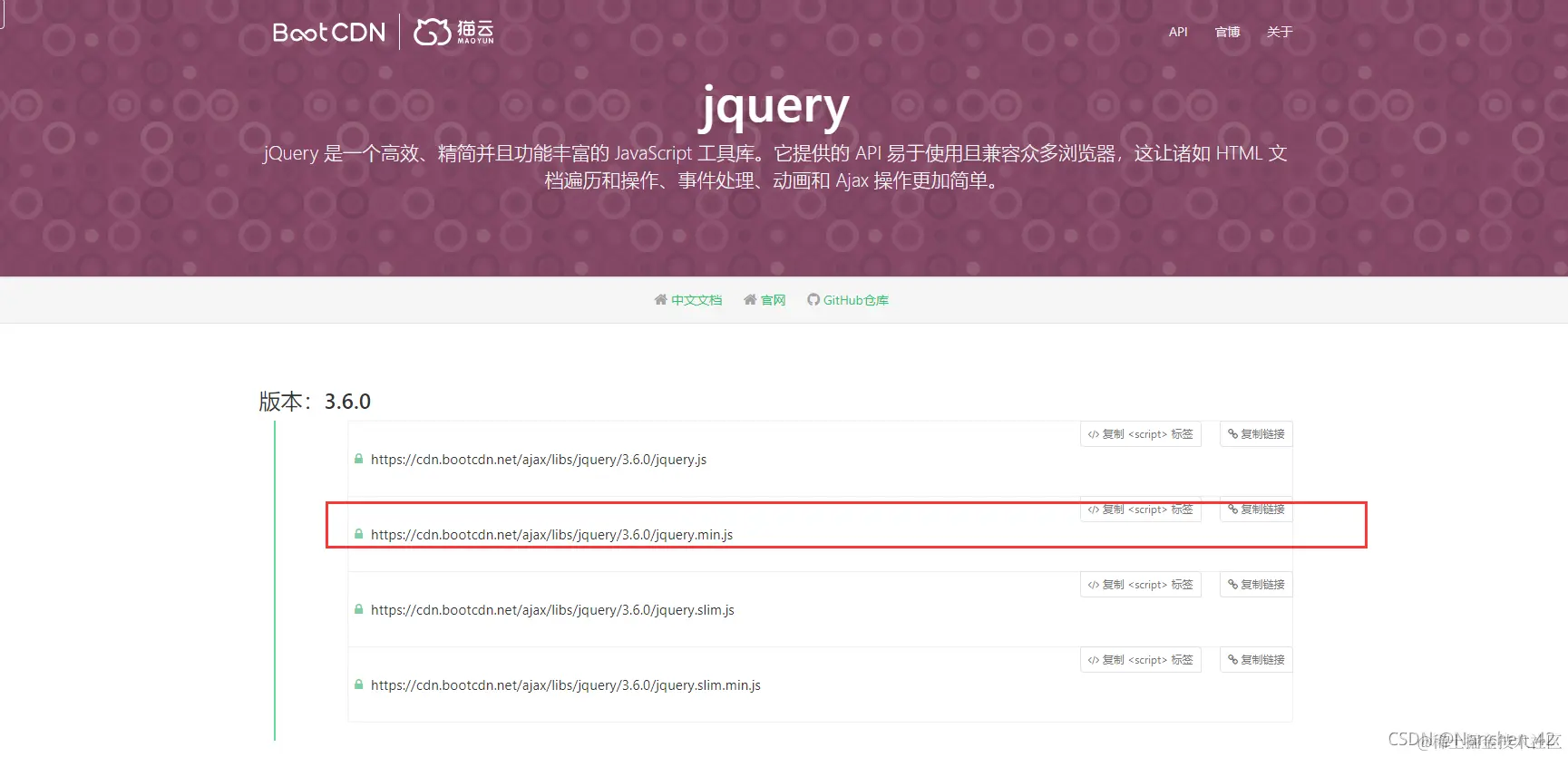Open the API navigation item
Image resolution: width=1568 pixels, height=757 pixels.
[1178, 32]
